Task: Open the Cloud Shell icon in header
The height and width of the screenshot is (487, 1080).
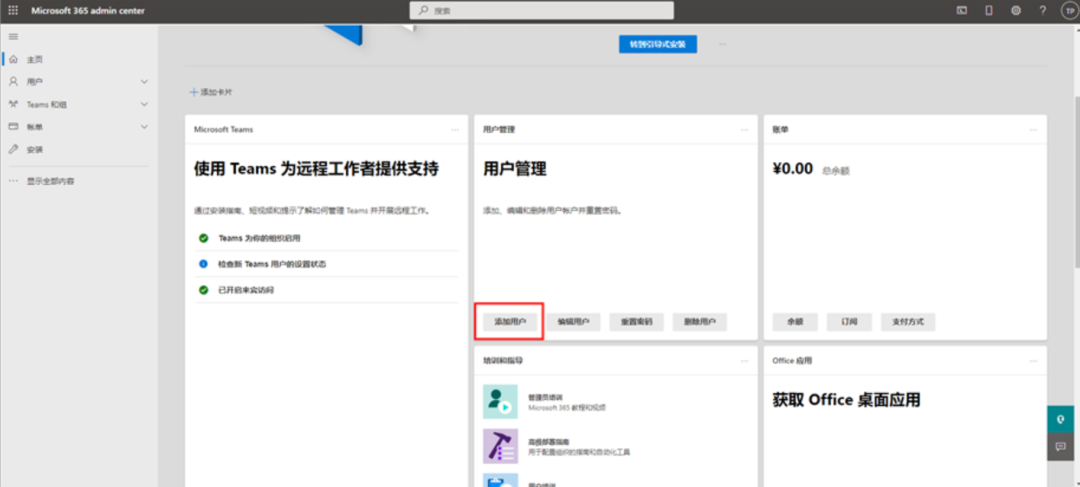Action: tap(962, 10)
